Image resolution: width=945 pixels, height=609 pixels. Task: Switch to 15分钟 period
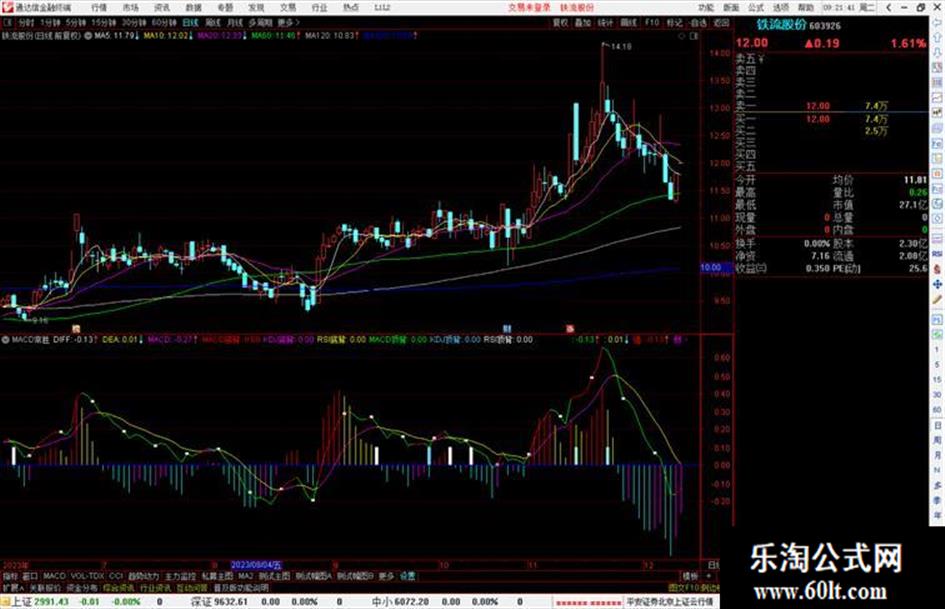[103, 22]
